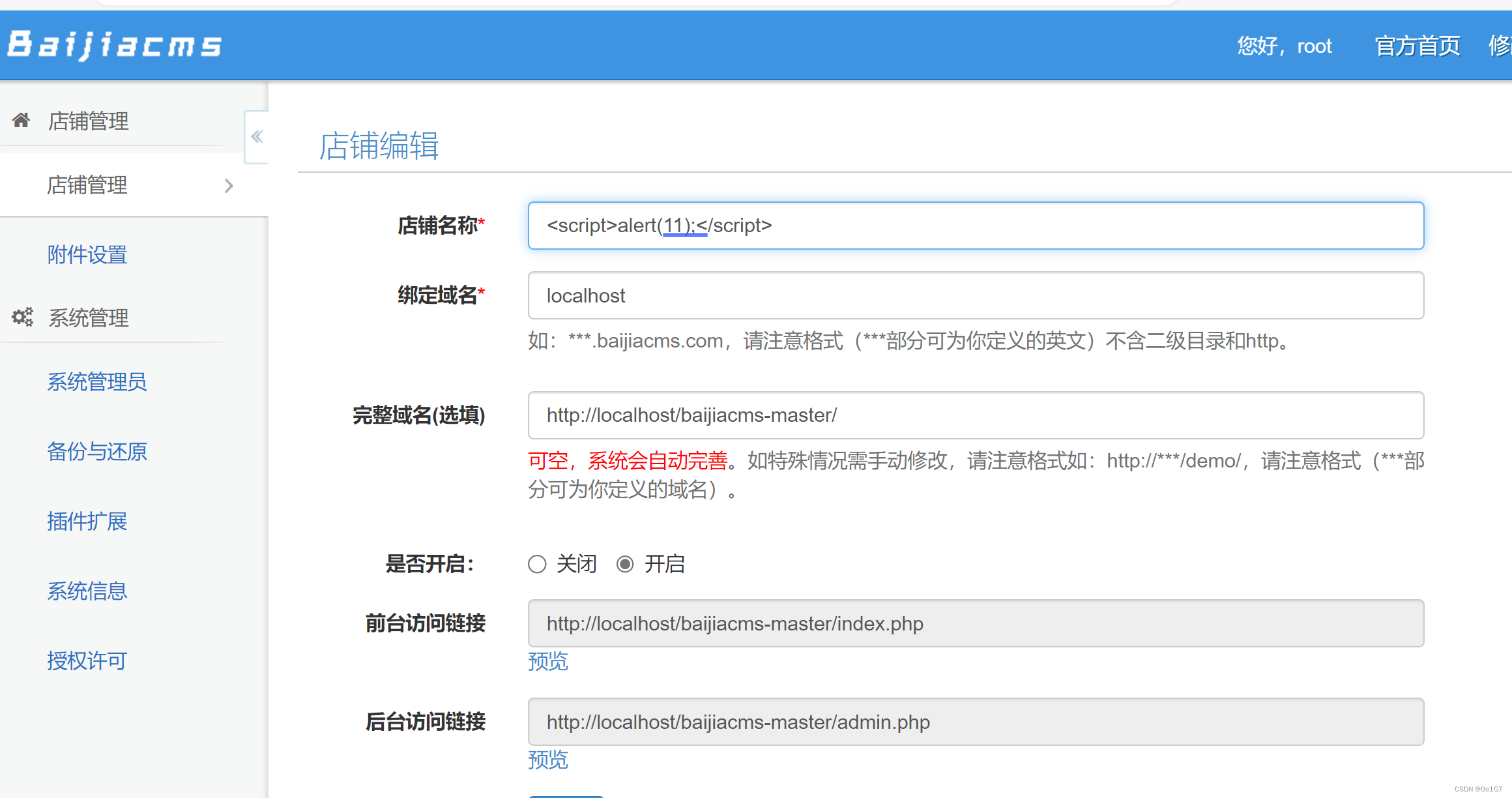
Task: Open the 插件扩展 page
Action: point(87,522)
